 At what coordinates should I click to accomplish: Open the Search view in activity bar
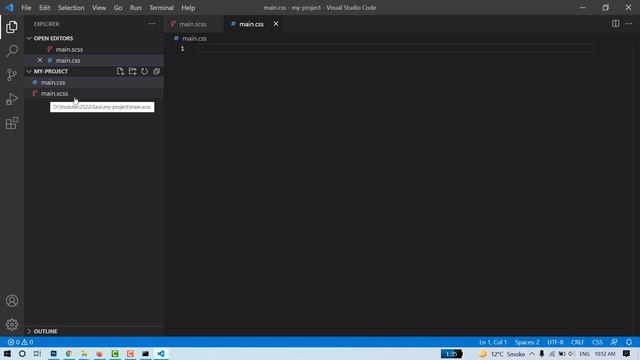pos(12,51)
